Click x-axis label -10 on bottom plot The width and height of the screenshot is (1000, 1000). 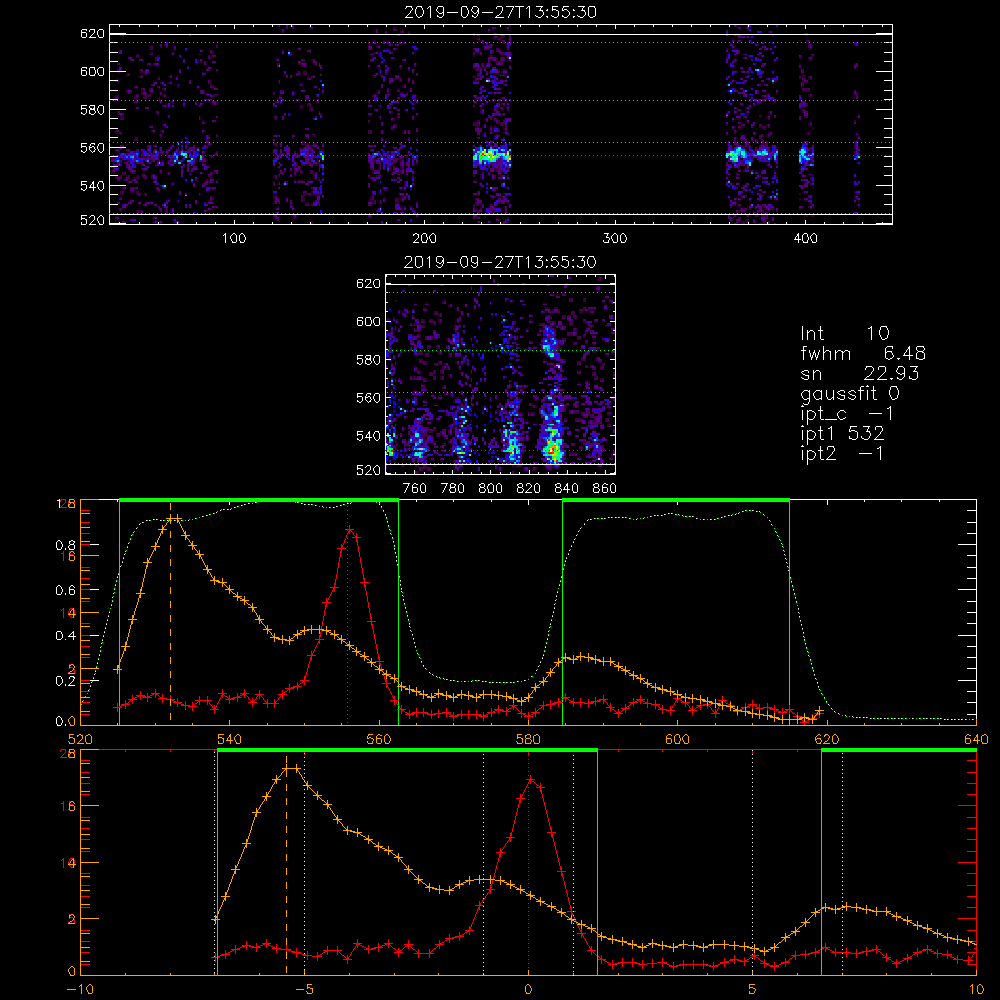80,989
